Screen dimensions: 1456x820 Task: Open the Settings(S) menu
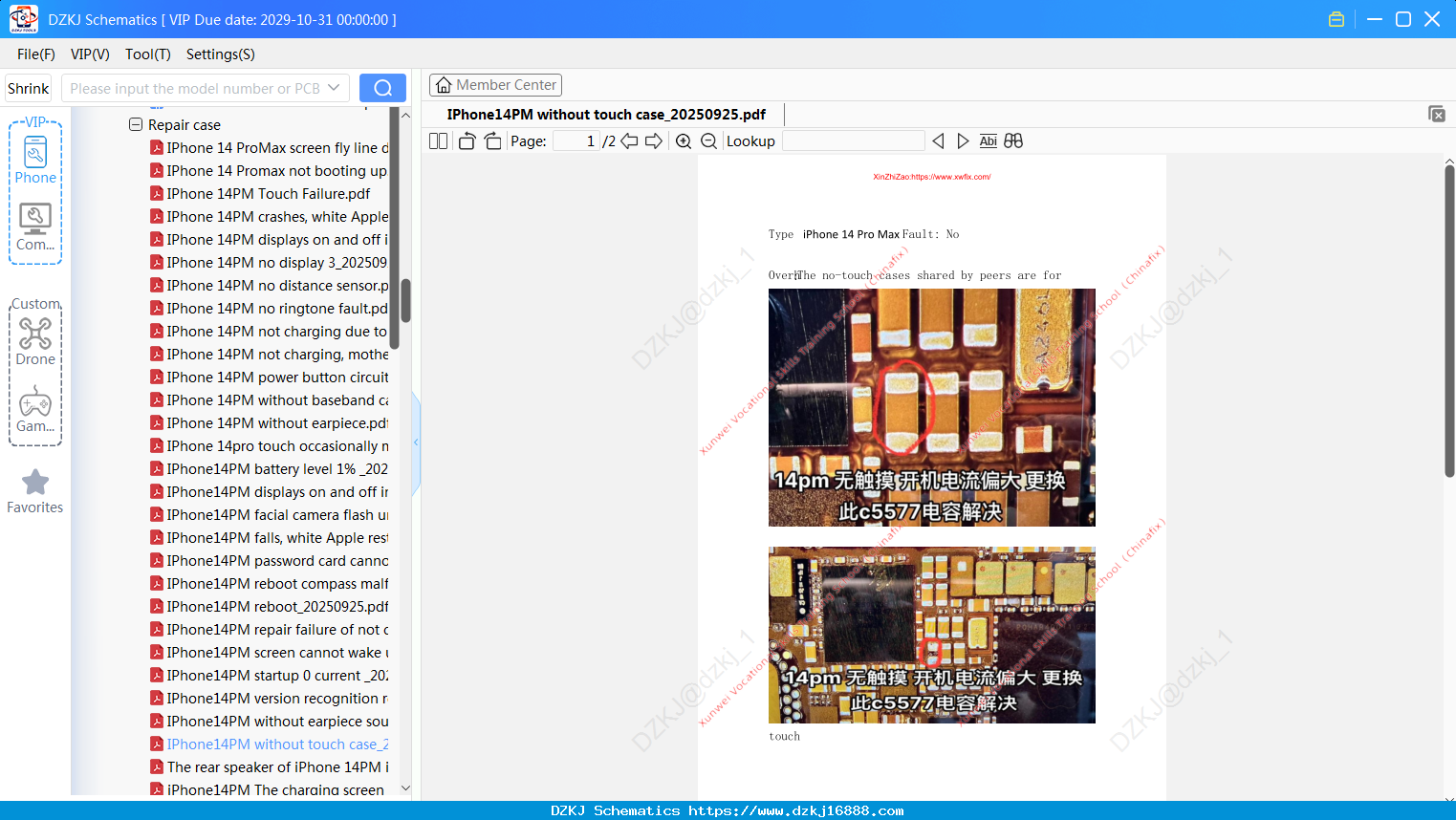pos(221,54)
